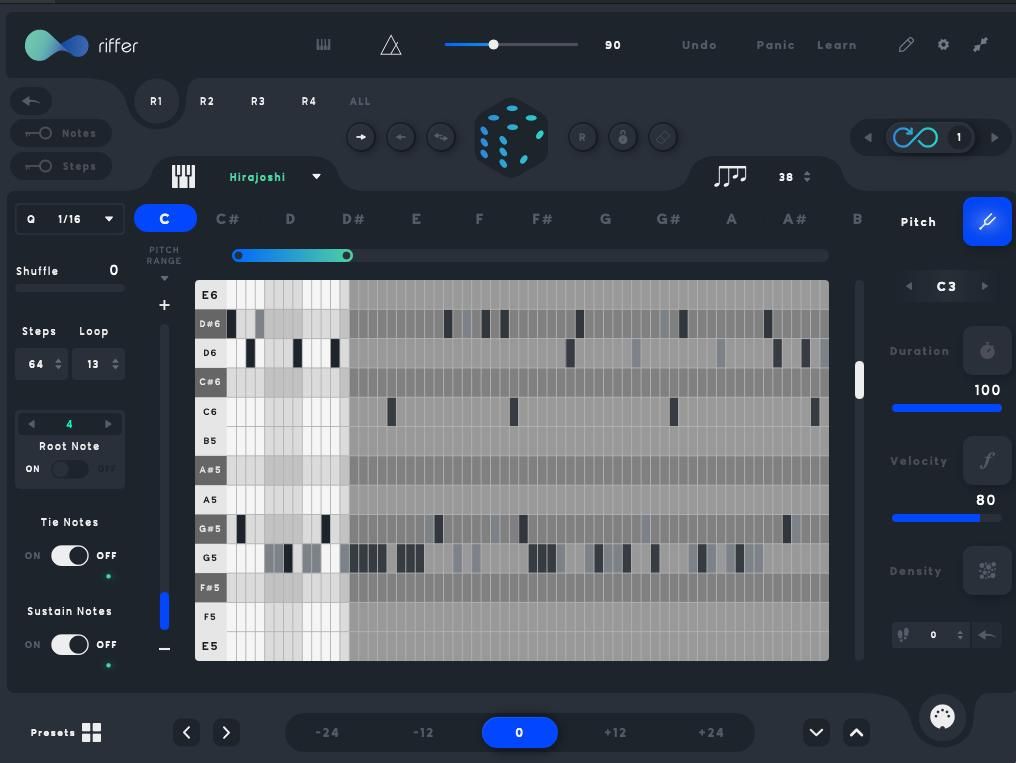Click the swap arrows button
This screenshot has width=1016, height=763.
[441, 137]
